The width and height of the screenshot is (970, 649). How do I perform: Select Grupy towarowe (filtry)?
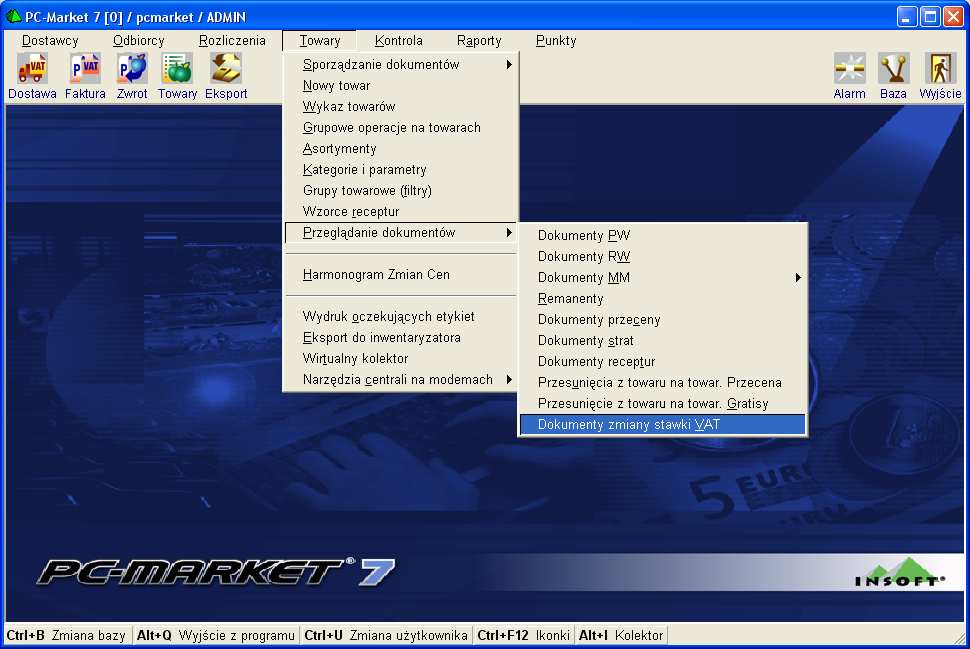(x=401, y=191)
